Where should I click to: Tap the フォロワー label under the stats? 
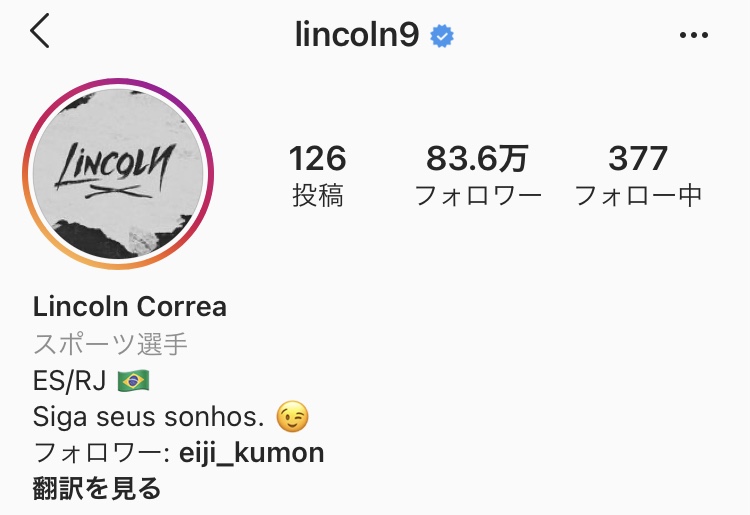(477, 196)
